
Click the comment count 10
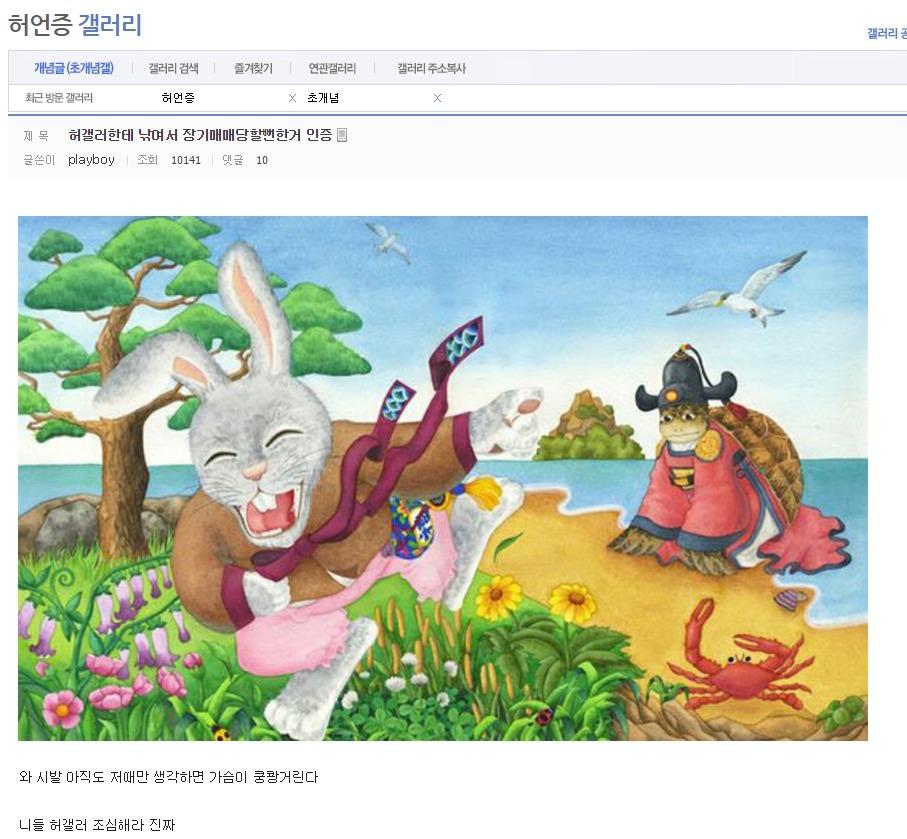[x=262, y=160]
